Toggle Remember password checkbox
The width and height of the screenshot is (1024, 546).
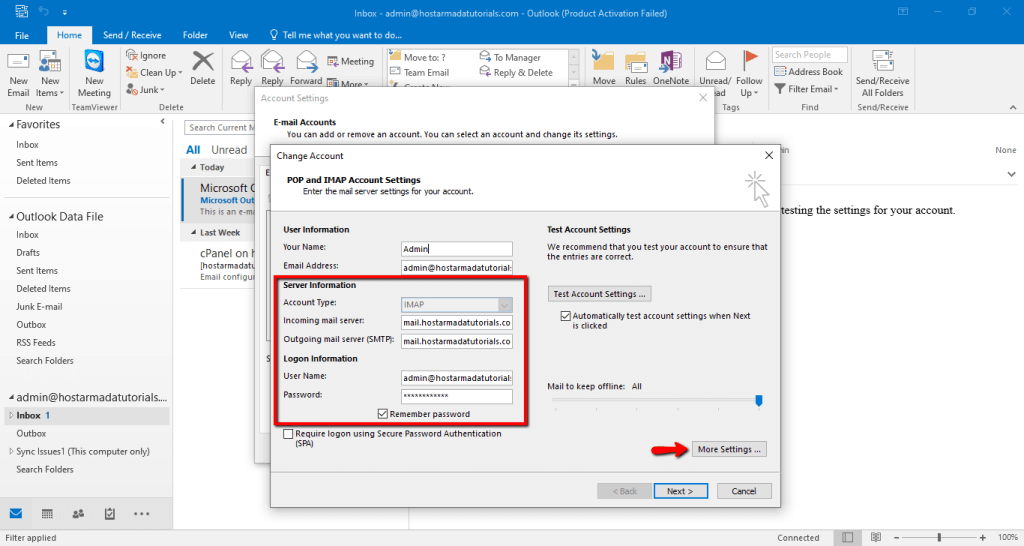[383, 414]
